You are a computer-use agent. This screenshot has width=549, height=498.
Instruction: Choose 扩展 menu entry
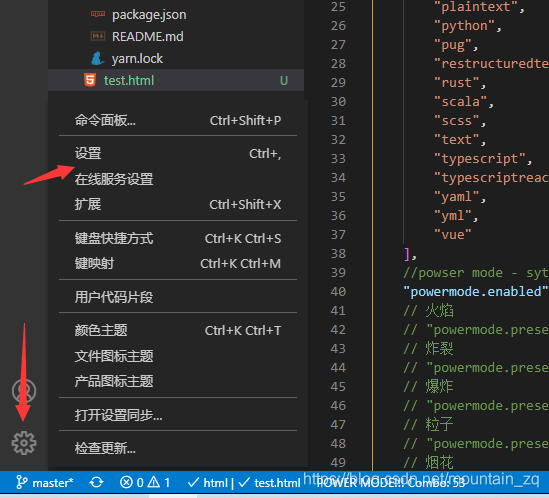click(178, 205)
